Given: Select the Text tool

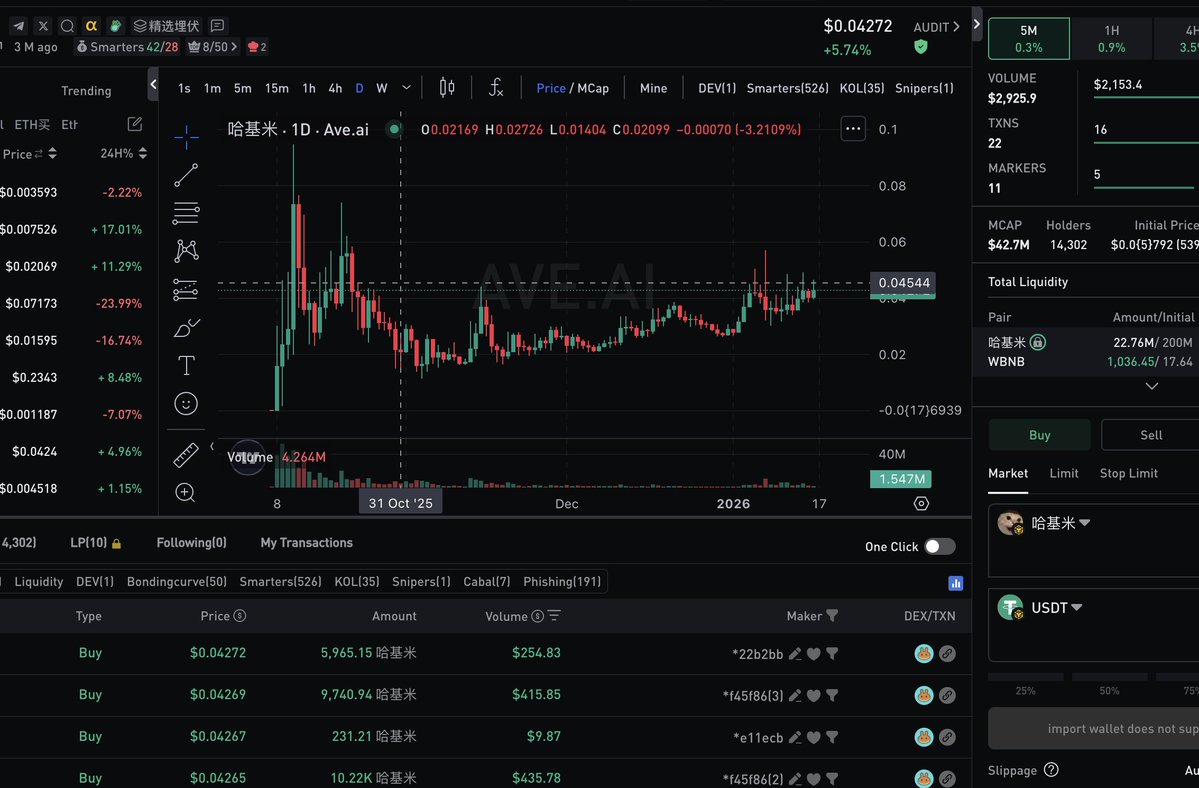Looking at the screenshot, I should [x=186, y=365].
